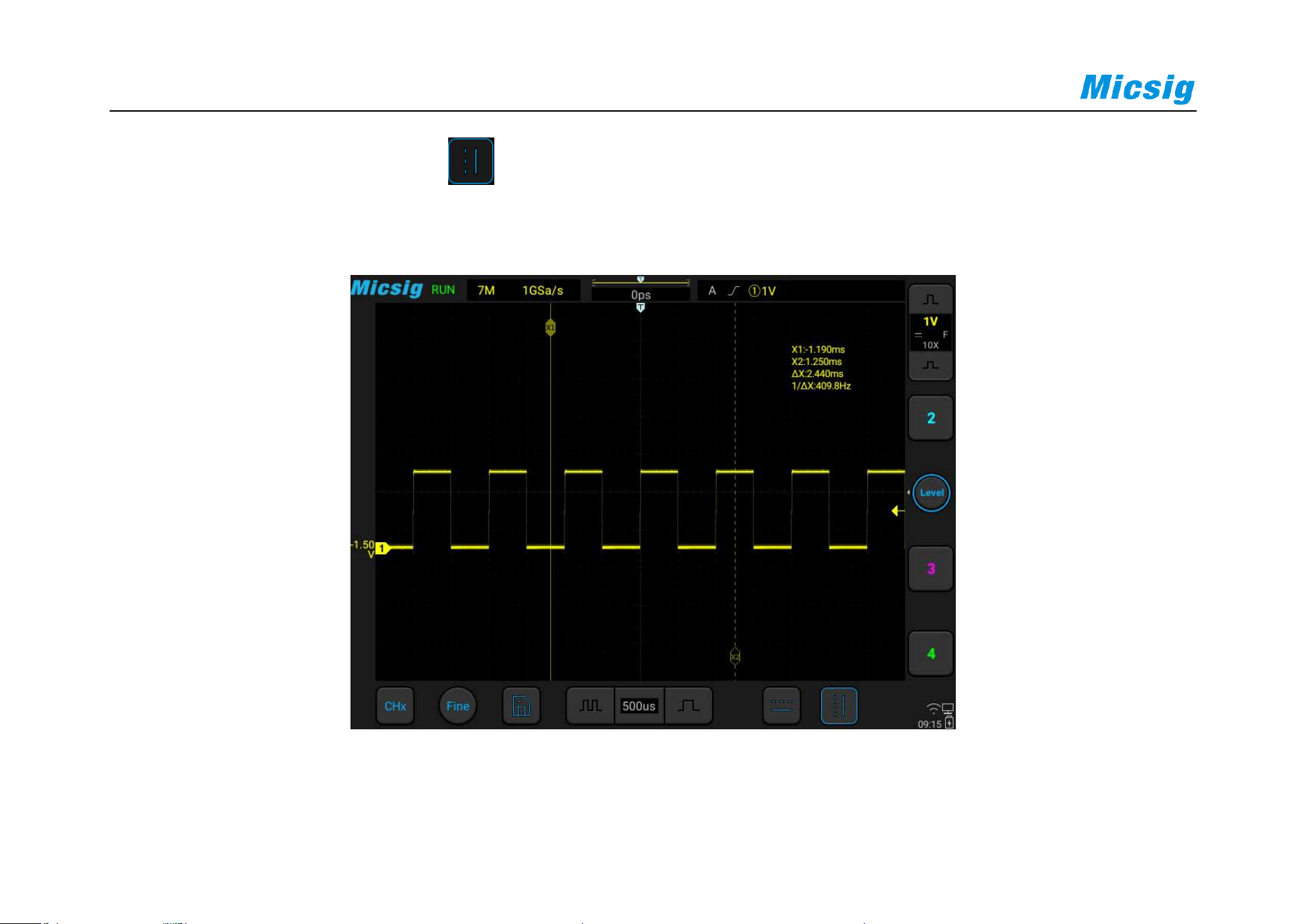Screen dimensions: 1307x924
Task: Tap the Fine adjustment button
Action: click(458, 706)
